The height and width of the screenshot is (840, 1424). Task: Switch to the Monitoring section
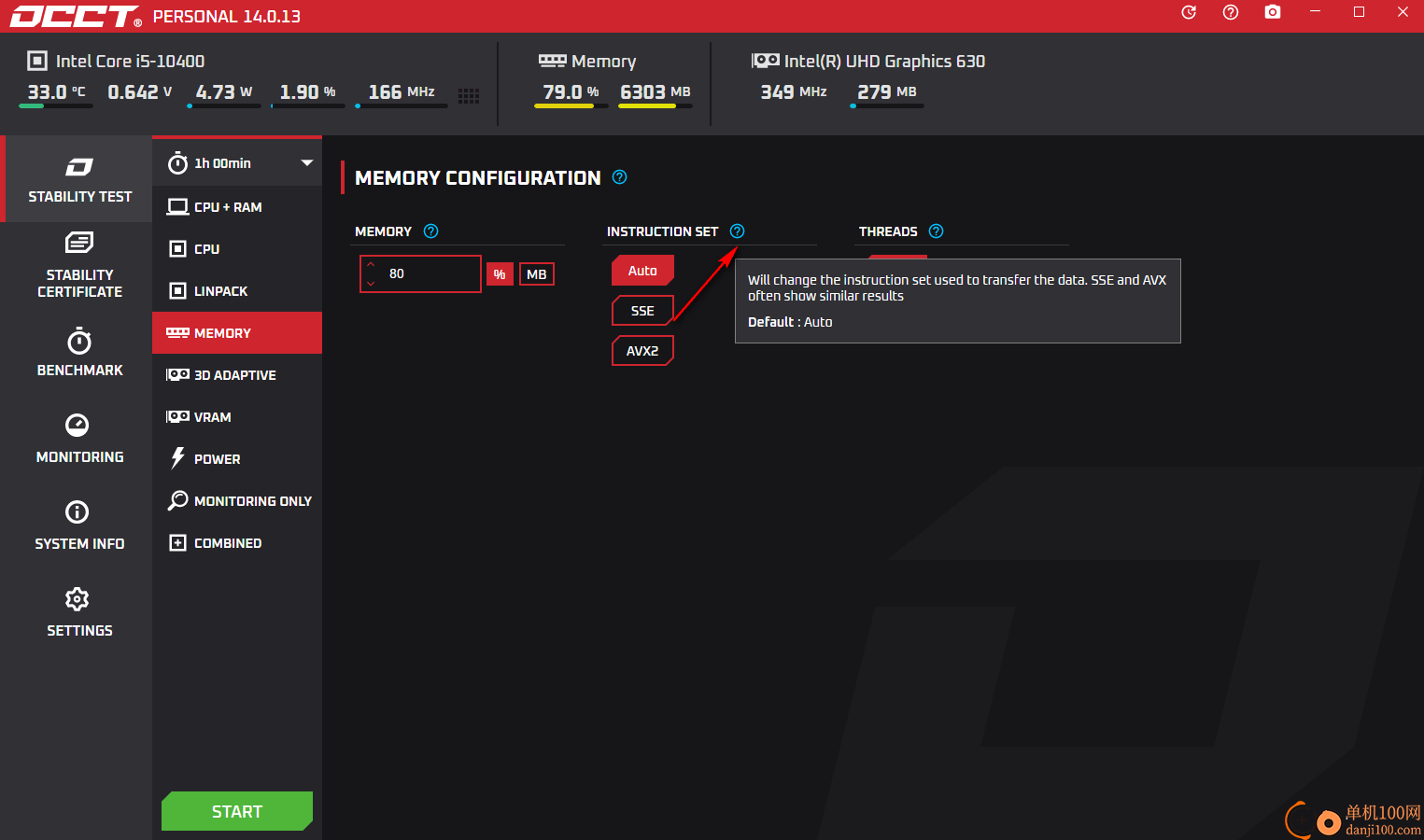[x=79, y=439]
